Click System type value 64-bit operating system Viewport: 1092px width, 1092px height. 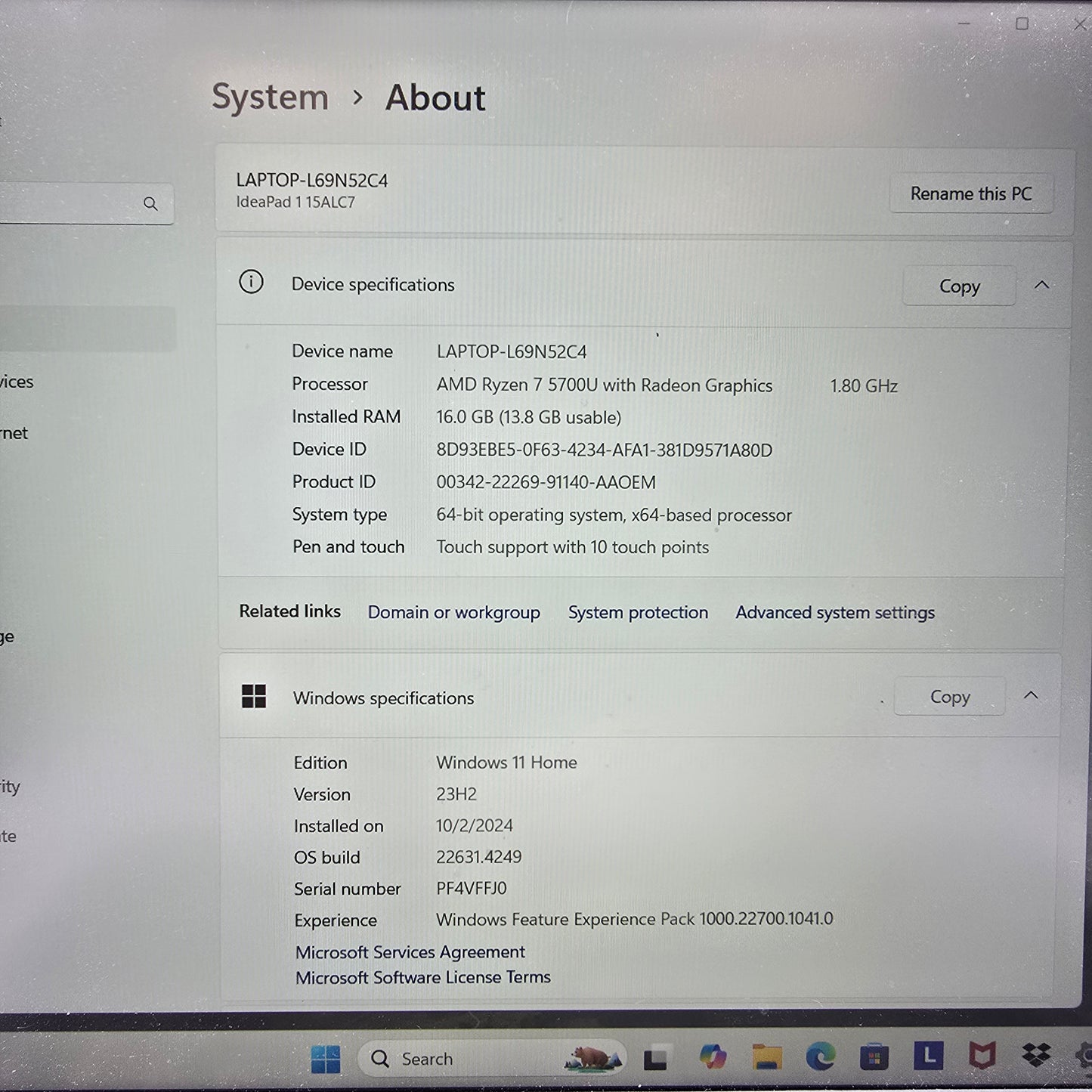click(x=614, y=515)
